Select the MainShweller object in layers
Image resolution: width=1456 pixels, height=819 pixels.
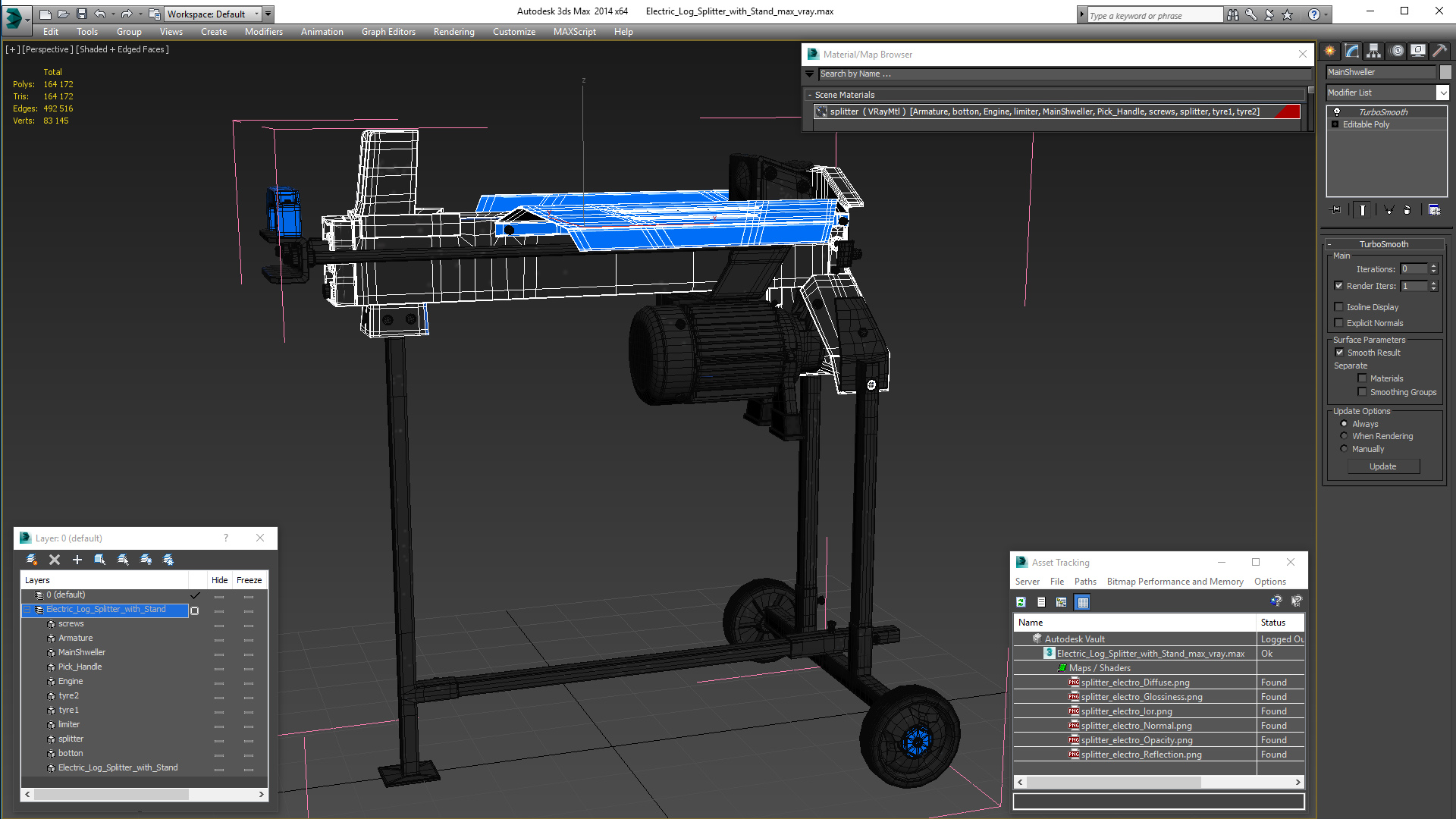82,652
